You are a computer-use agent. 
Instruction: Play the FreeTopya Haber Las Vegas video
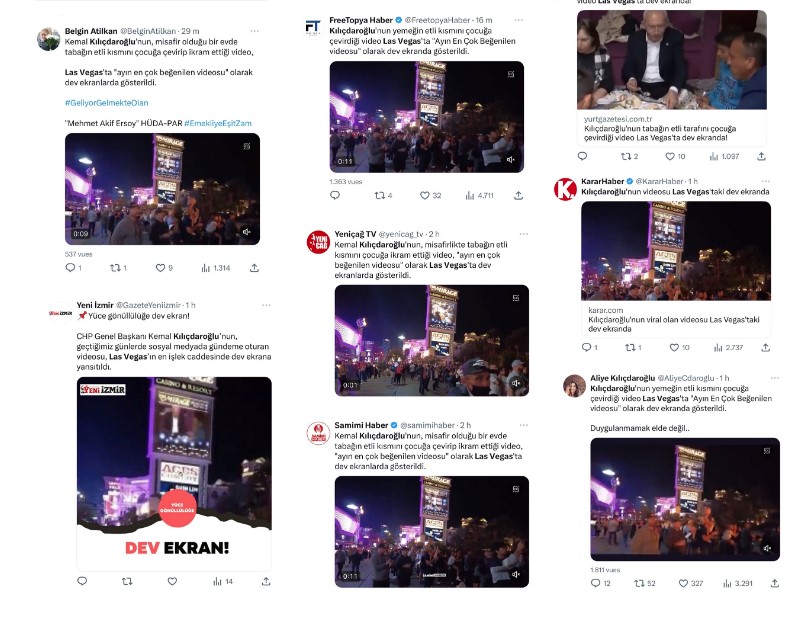click(x=427, y=117)
